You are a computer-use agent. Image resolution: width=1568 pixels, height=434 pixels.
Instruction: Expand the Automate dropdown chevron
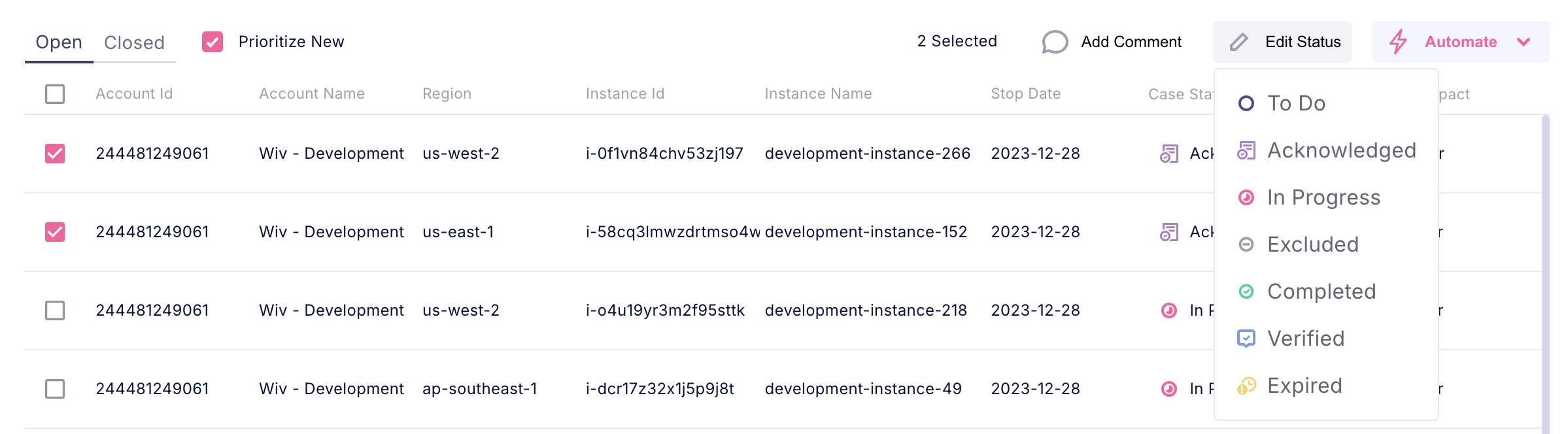pos(1524,42)
